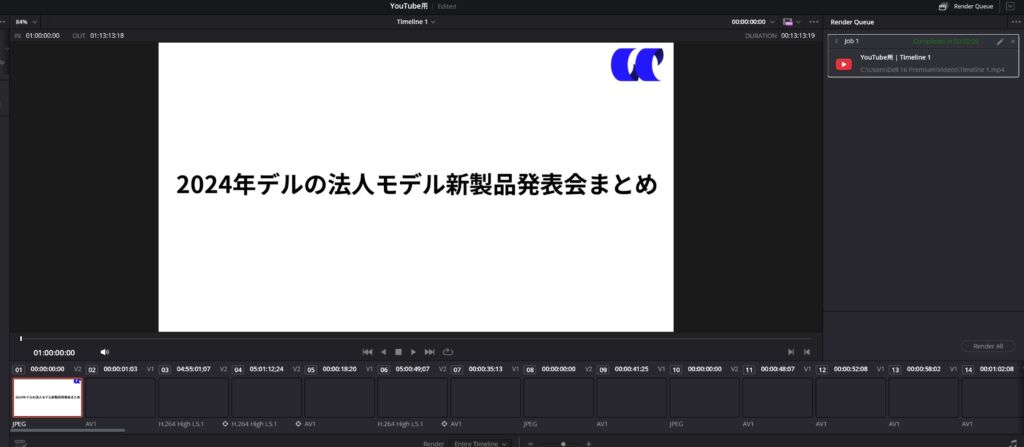
Task: Click the viewer scrubber playhead
Action: 21,339
